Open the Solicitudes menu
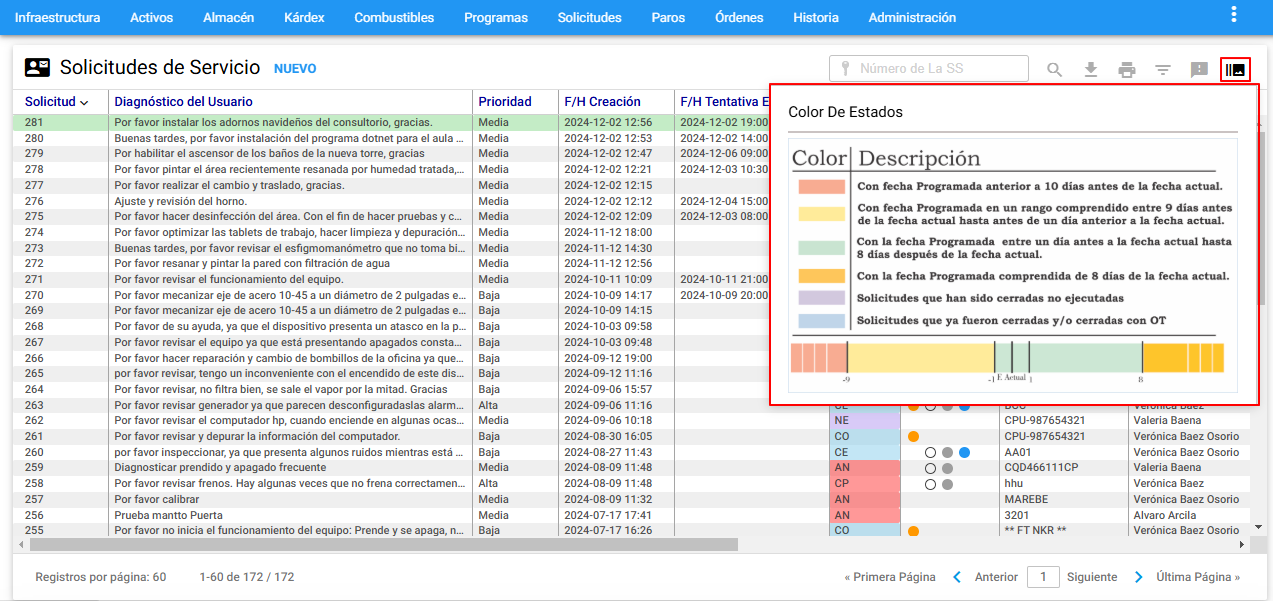Image resolution: width=1273 pixels, height=601 pixels. [x=590, y=17]
